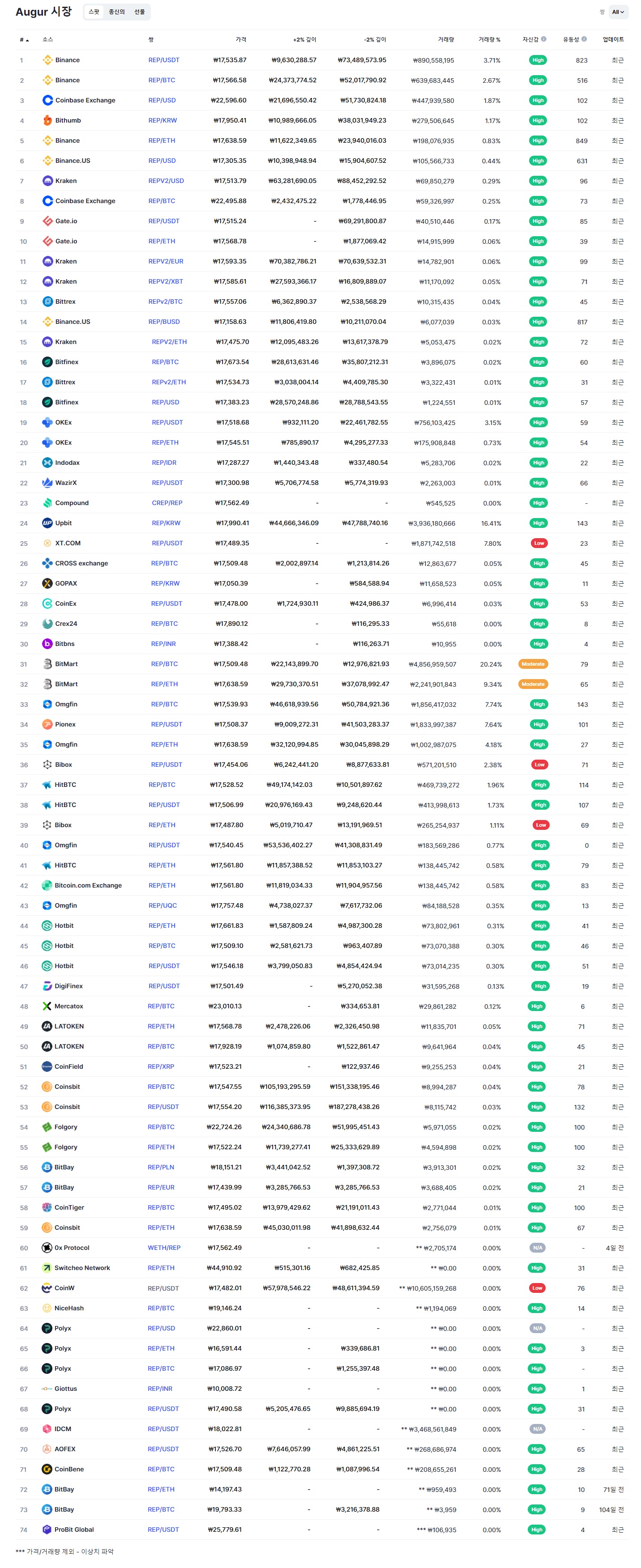Click the 0x Protocol logo icon

pyautogui.click(x=47, y=1247)
